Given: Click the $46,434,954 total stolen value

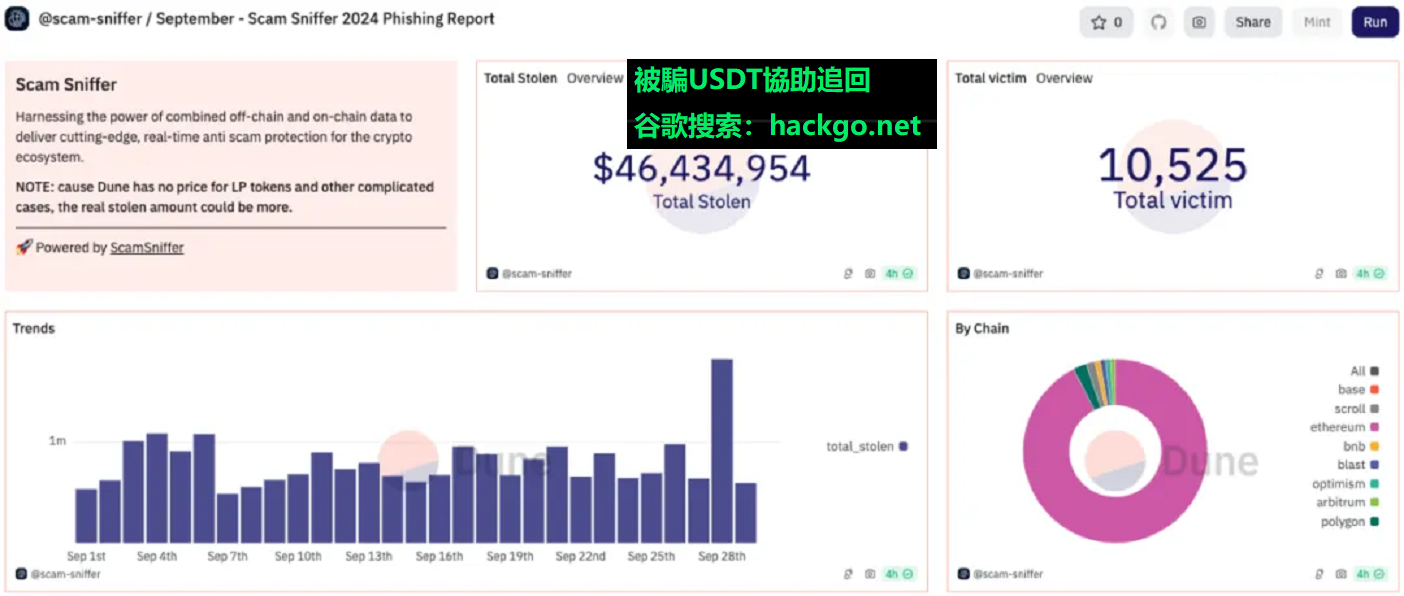Looking at the screenshot, I should pyautogui.click(x=702, y=167).
